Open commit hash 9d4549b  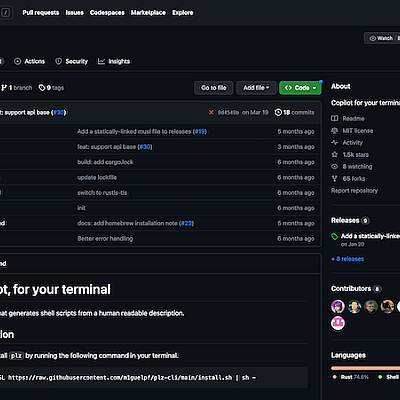click(x=228, y=113)
